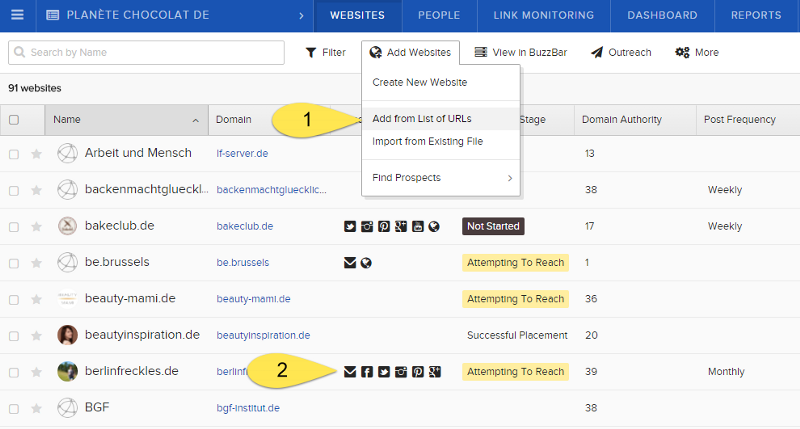Click the Twitter icon for berlinfreckles.de
800x429 pixels.
point(384,372)
